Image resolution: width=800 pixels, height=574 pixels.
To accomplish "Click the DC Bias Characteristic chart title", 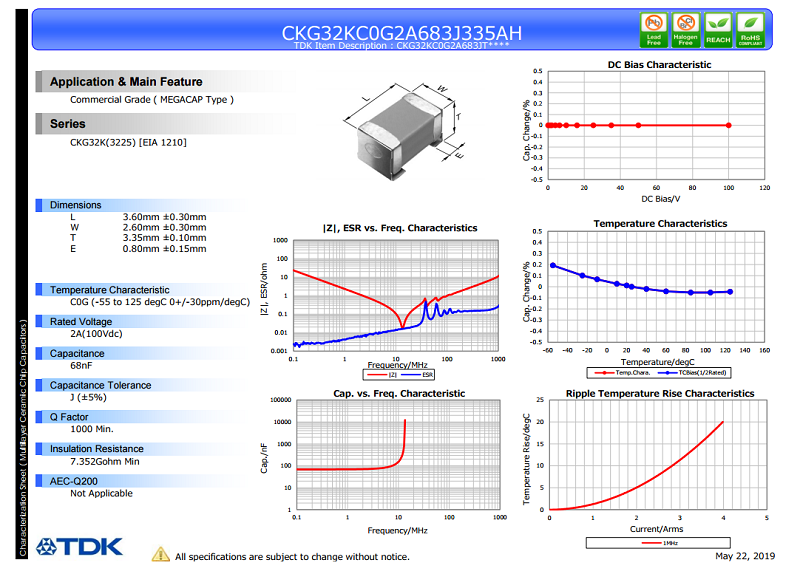I will [659, 65].
